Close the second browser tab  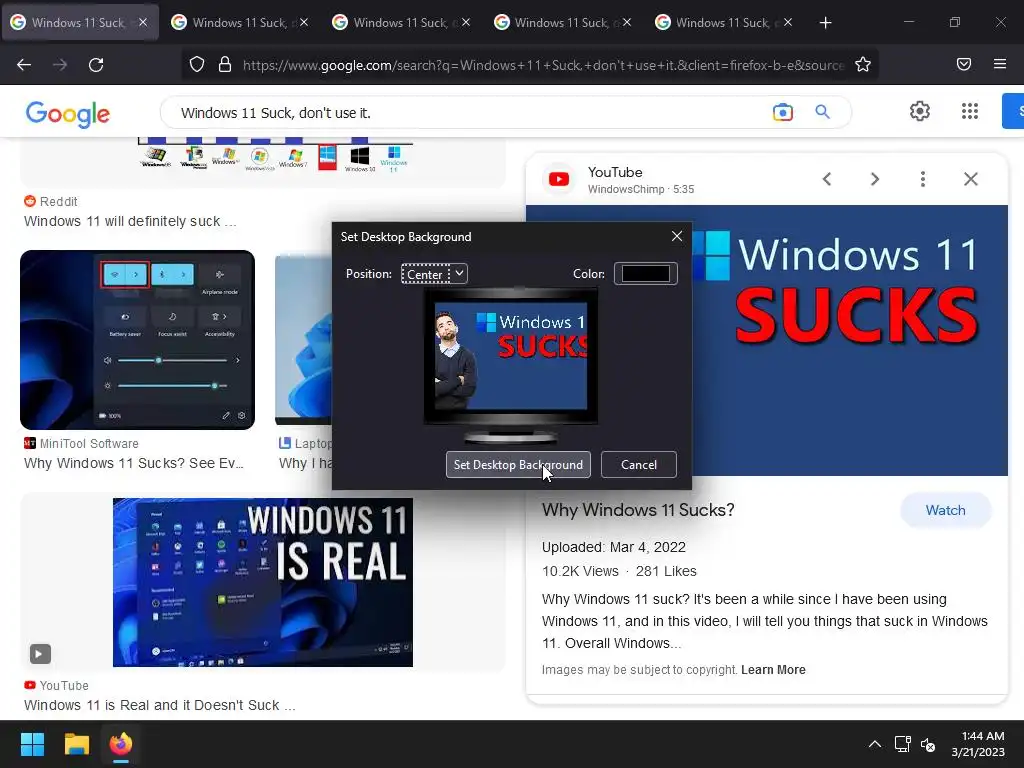tap(304, 23)
